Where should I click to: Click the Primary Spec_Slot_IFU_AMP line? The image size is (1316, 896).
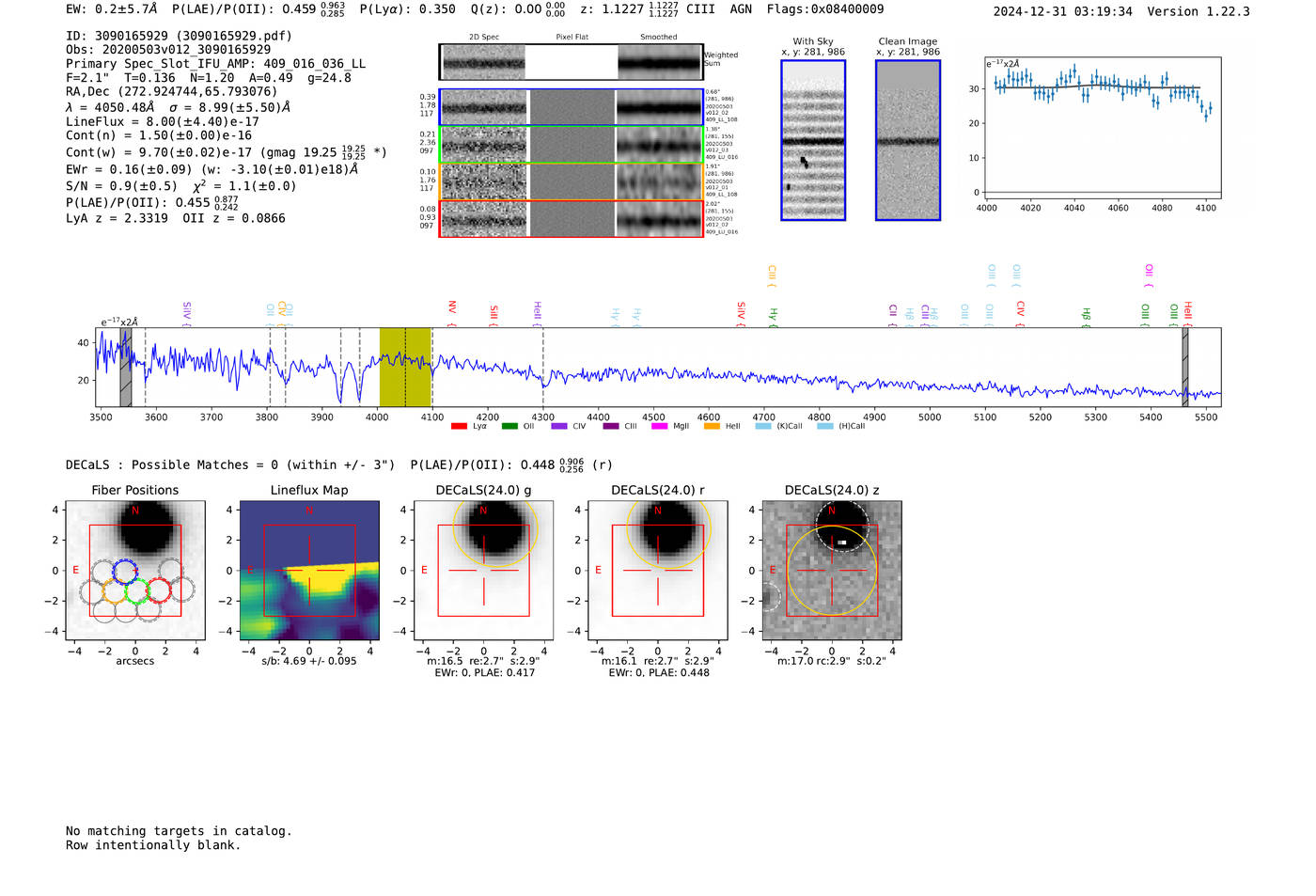pos(215,63)
